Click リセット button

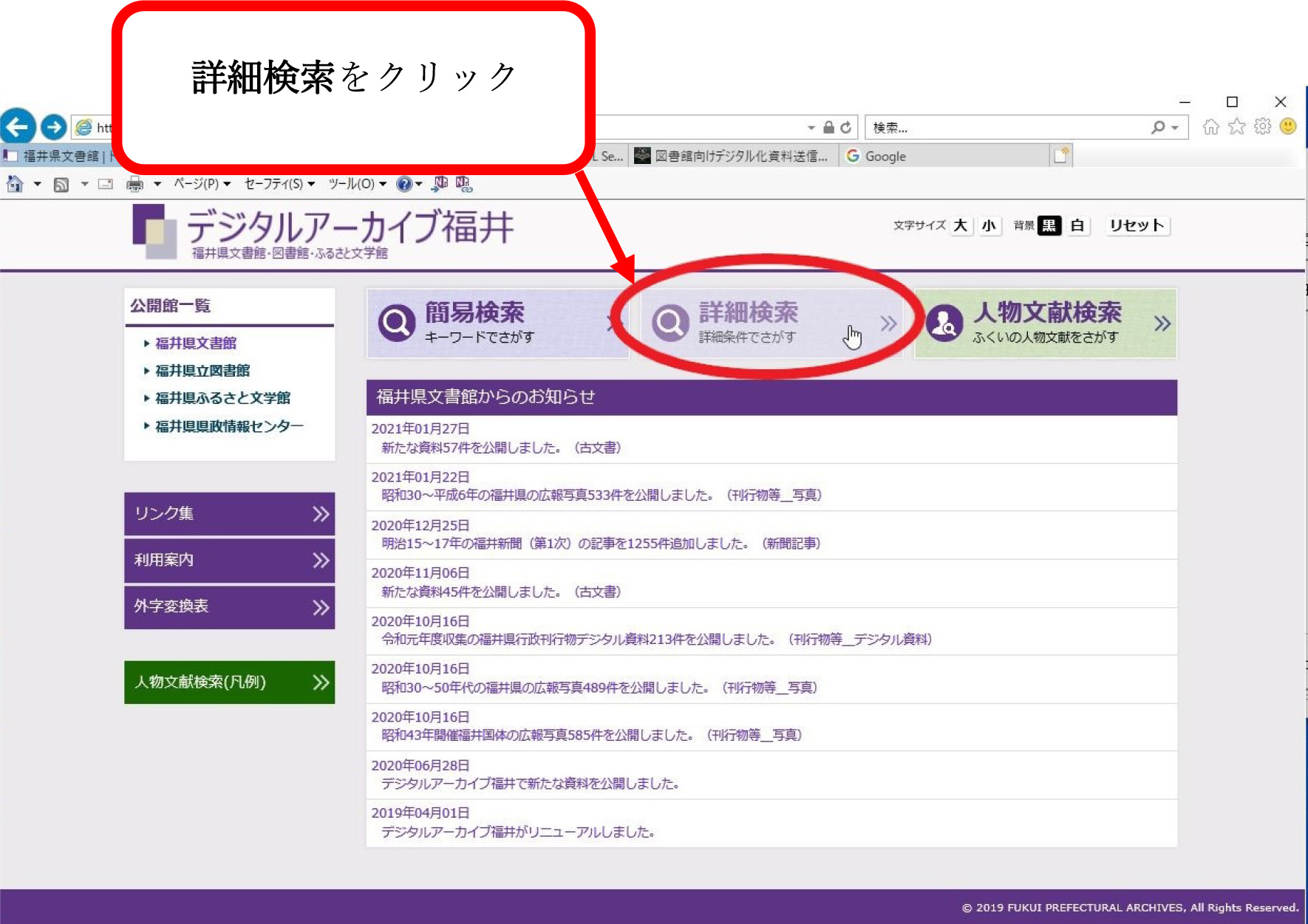pos(1137,225)
